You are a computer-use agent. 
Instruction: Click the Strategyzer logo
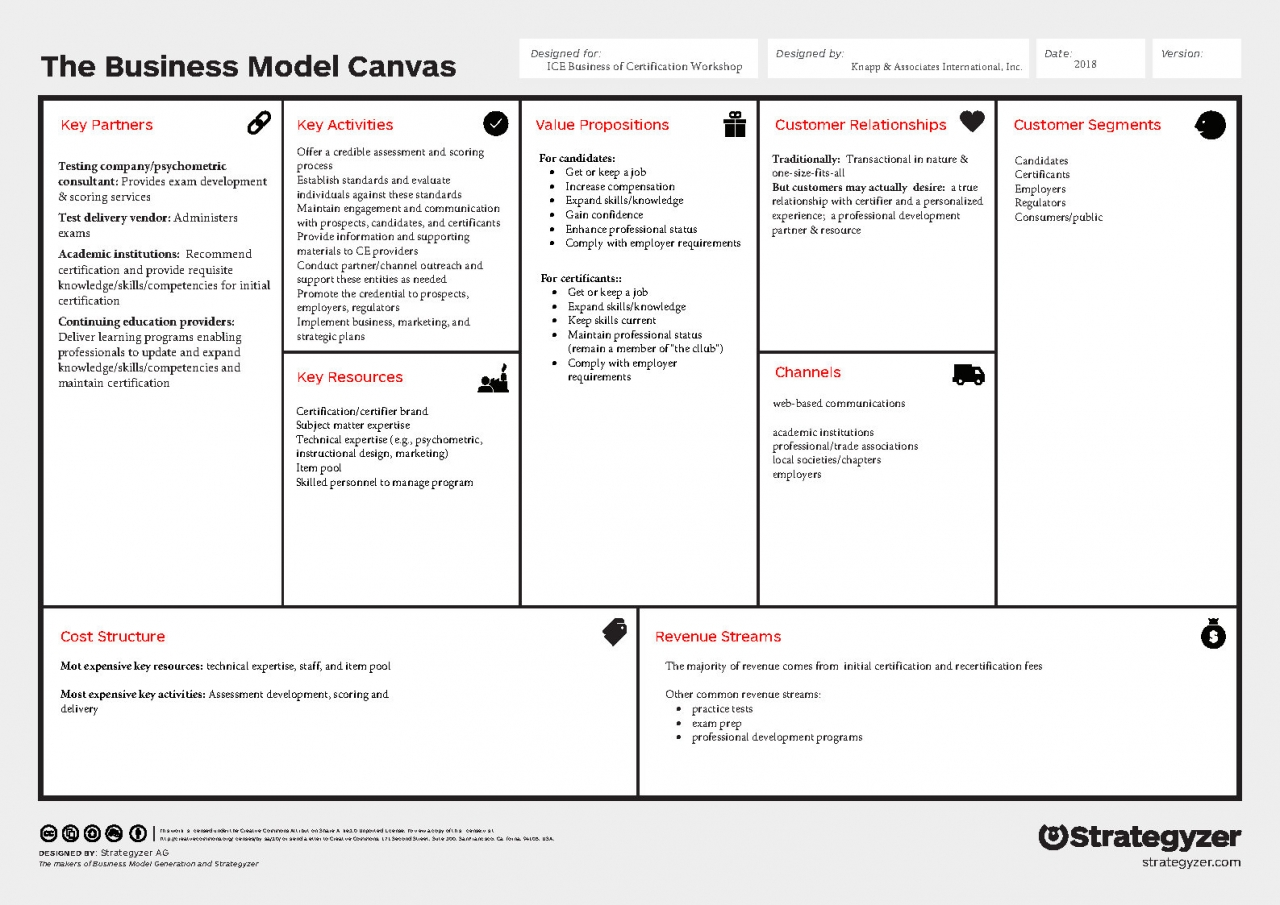(x=1140, y=837)
